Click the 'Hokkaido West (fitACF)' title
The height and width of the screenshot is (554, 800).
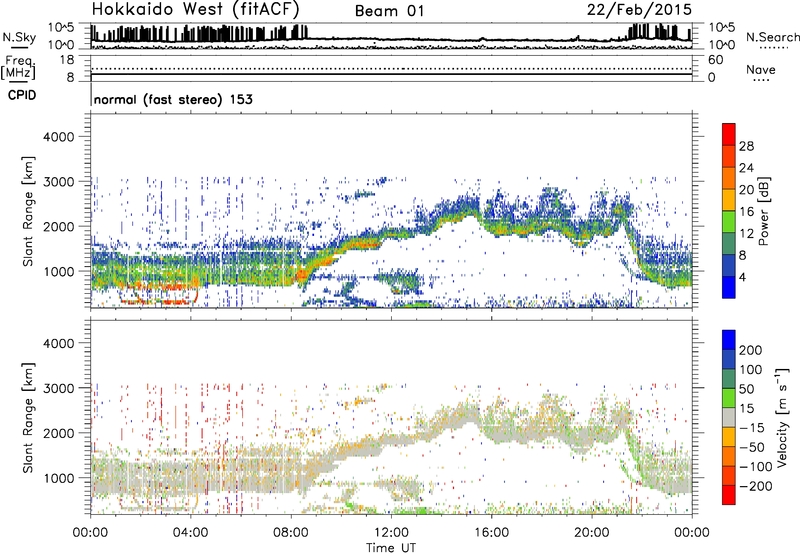195,9
